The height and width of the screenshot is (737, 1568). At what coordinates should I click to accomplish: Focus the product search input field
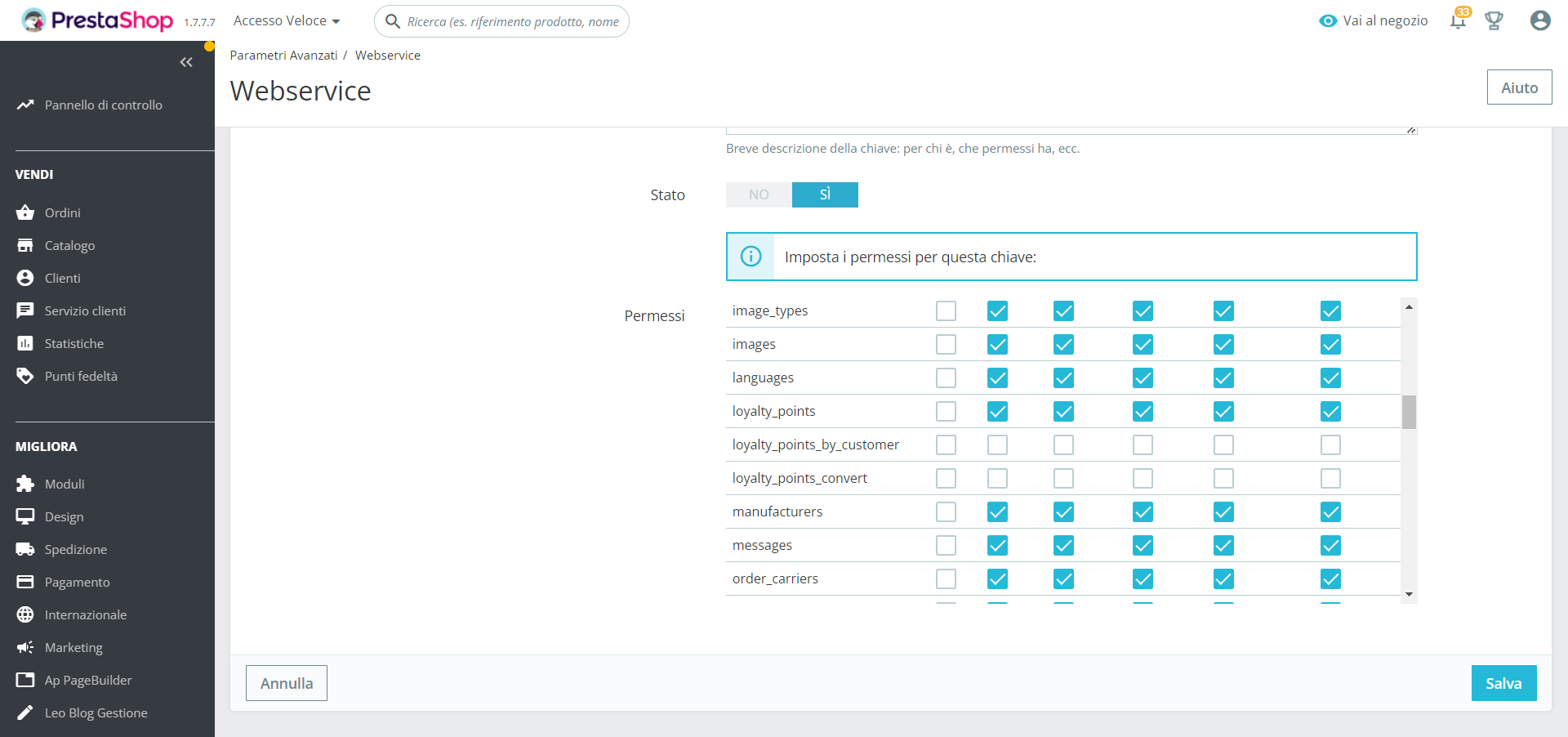(513, 21)
